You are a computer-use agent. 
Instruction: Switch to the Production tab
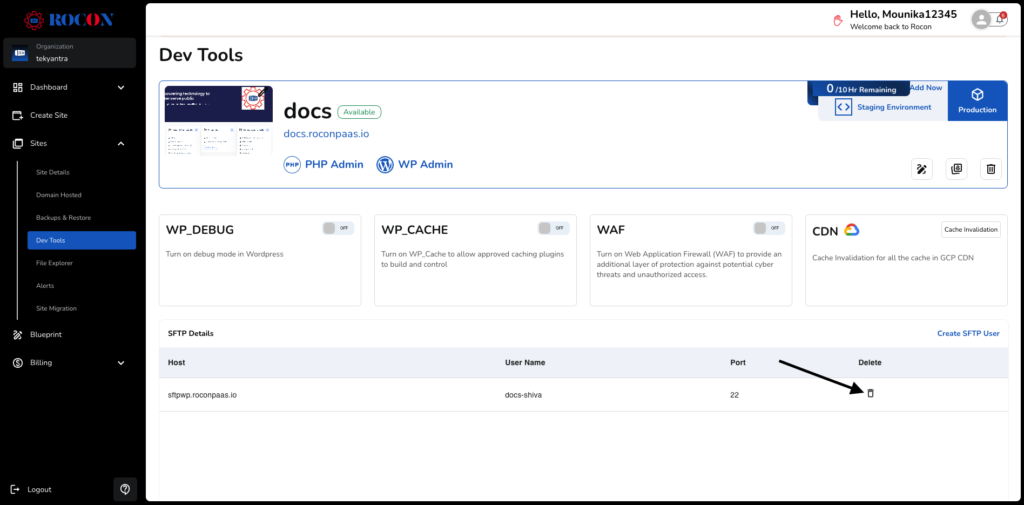coord(978,101)
